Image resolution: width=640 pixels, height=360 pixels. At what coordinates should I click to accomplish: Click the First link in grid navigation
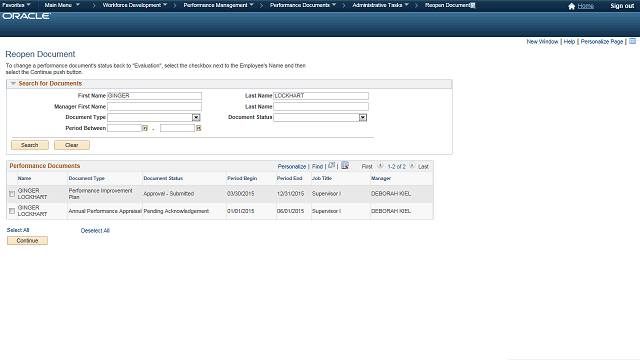tap(367, 167)
